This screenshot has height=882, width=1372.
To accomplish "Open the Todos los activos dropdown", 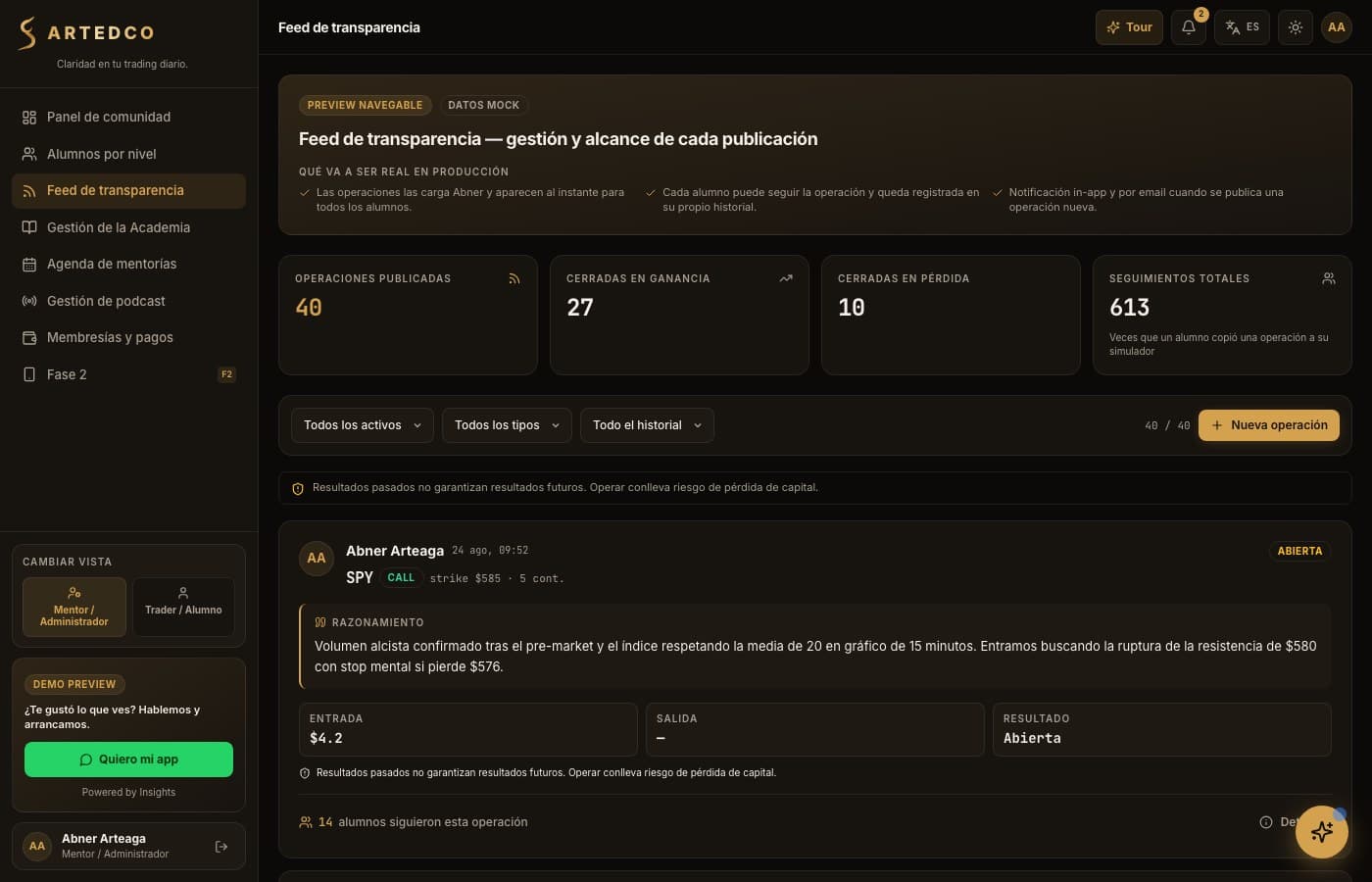I will [363, 425].
